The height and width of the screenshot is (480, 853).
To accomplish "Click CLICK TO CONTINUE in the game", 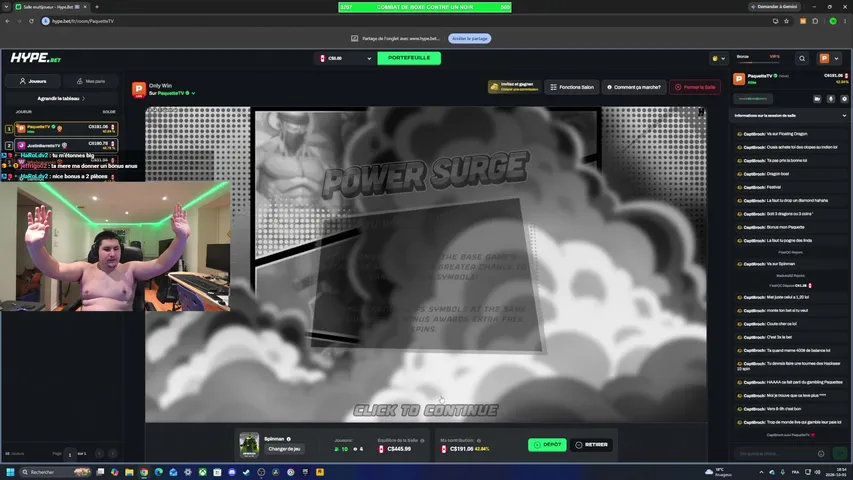I will (x=425, y=410).
